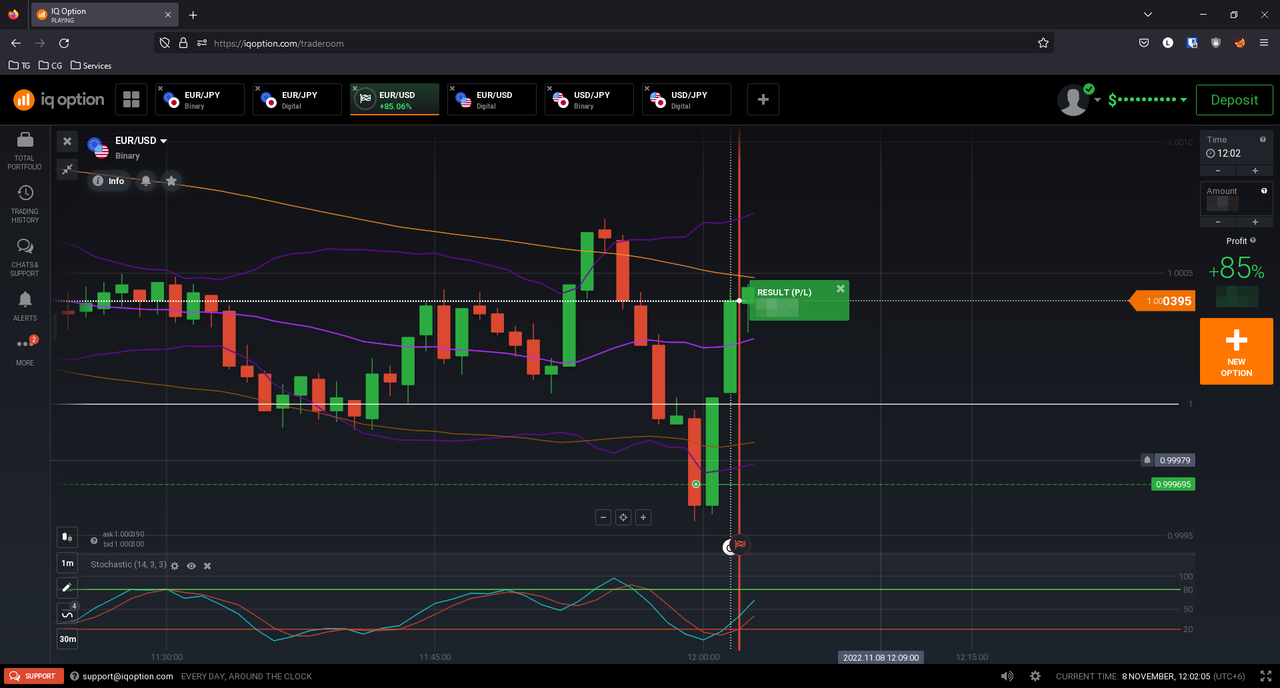The image size is (1280, 688).
Task: Switch to EUR/USD Digital tab
Action: [x=491, y=99]
